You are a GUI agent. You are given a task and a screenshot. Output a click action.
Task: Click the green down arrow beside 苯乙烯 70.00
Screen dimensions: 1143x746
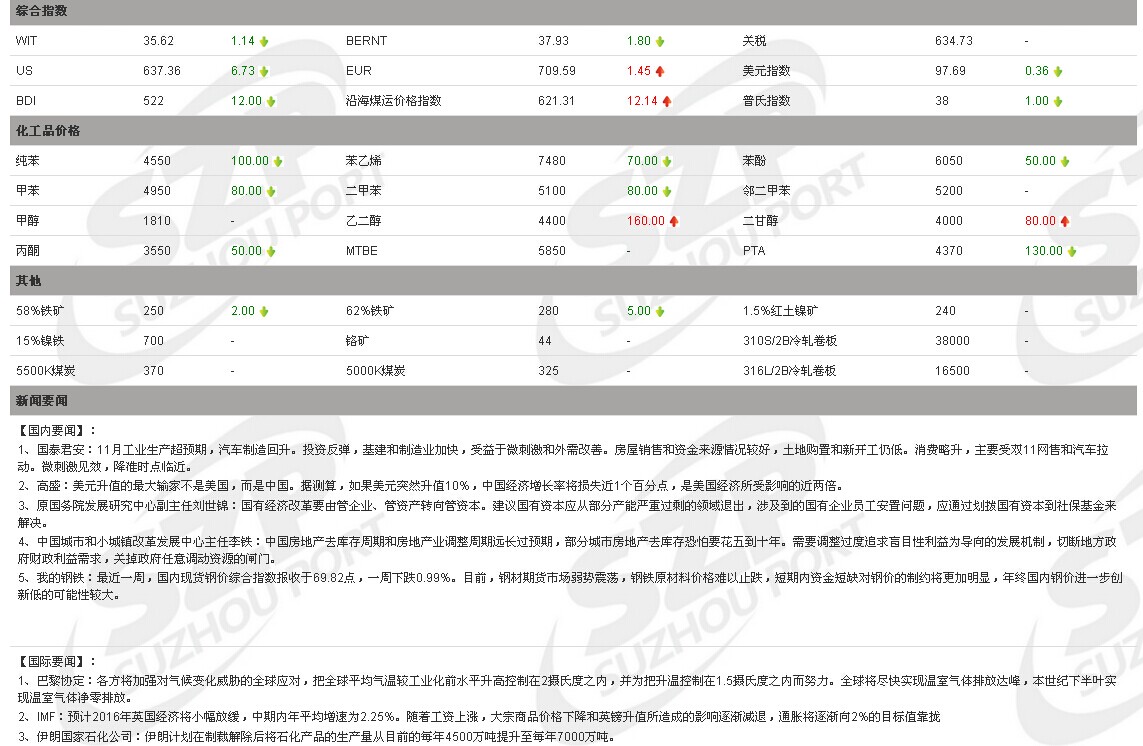click(x=667, y=161)
